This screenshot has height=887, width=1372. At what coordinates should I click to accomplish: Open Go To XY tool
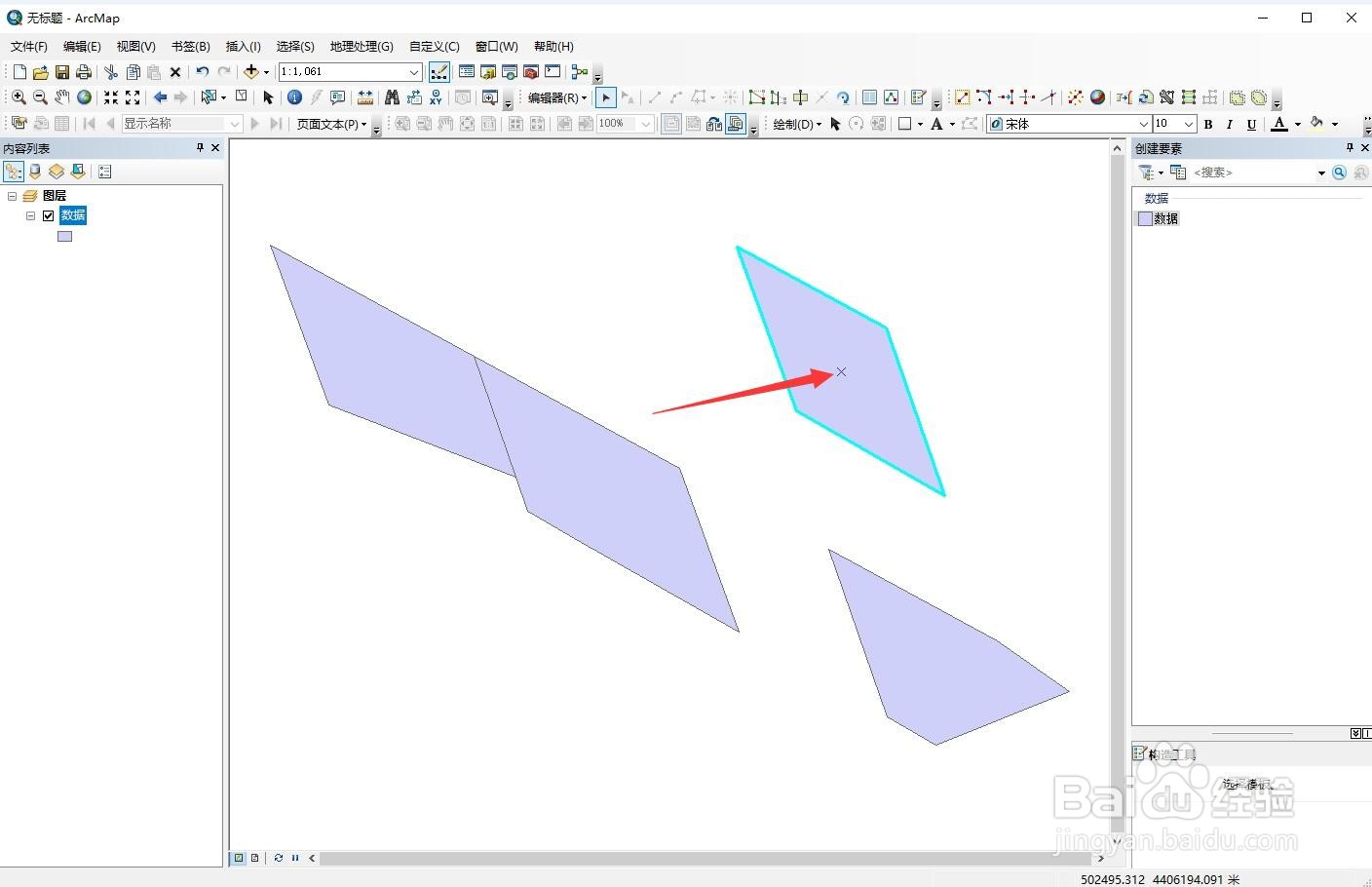tap(436, 97)
